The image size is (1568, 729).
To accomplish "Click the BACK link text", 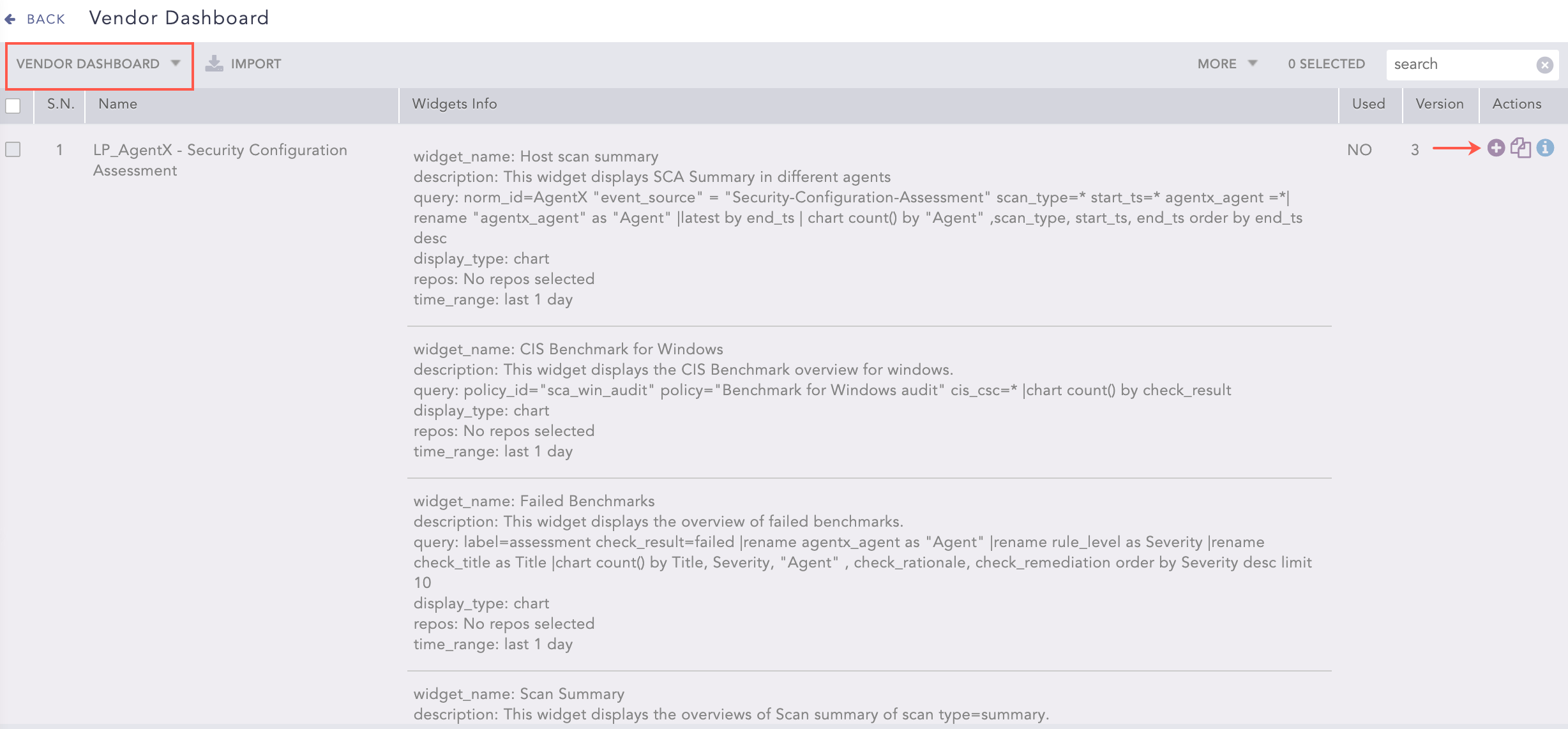I will pos(46,19).
